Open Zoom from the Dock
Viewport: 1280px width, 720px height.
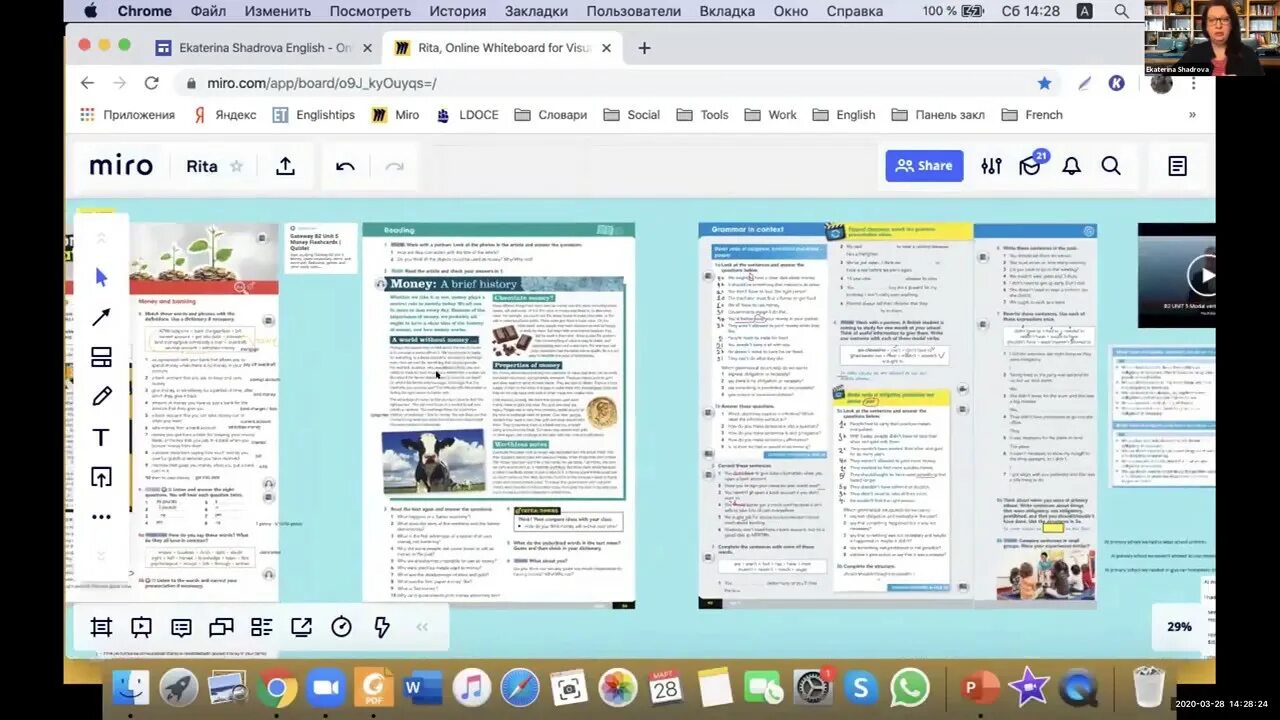pyautogui.click(x=324, y=688)
